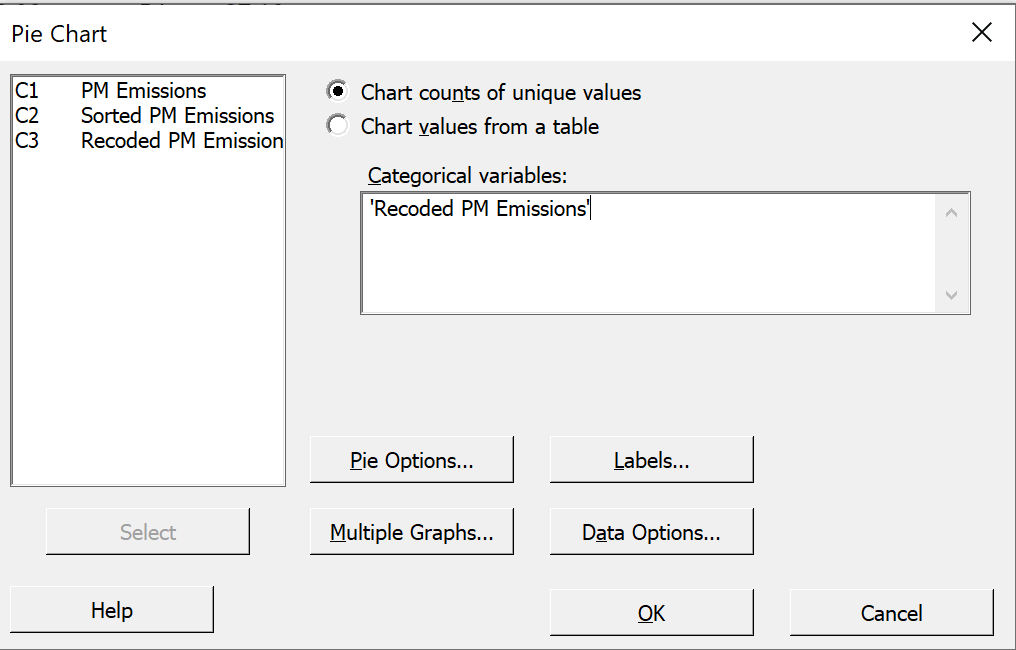The height and width of the screenshot is (650, 1016).
Task: Select C2 Sorted PM Emissions column
Action: 148,115
